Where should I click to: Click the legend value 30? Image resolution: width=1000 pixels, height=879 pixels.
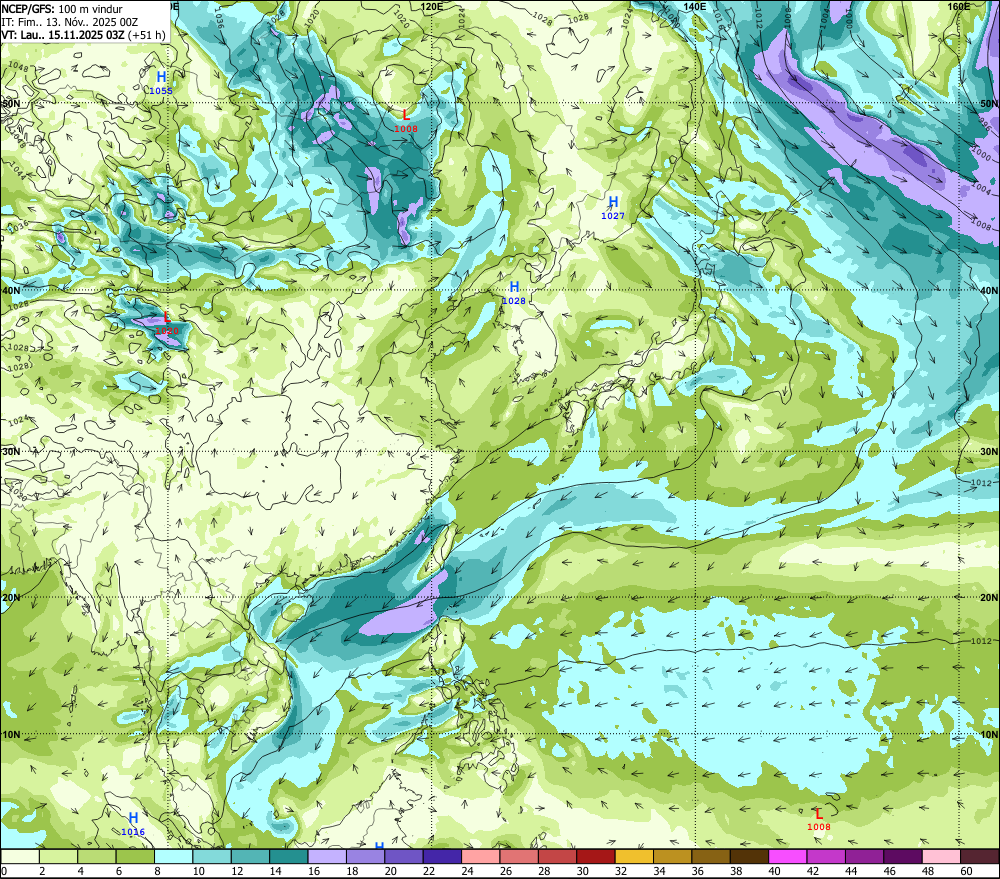pos(582,871)
